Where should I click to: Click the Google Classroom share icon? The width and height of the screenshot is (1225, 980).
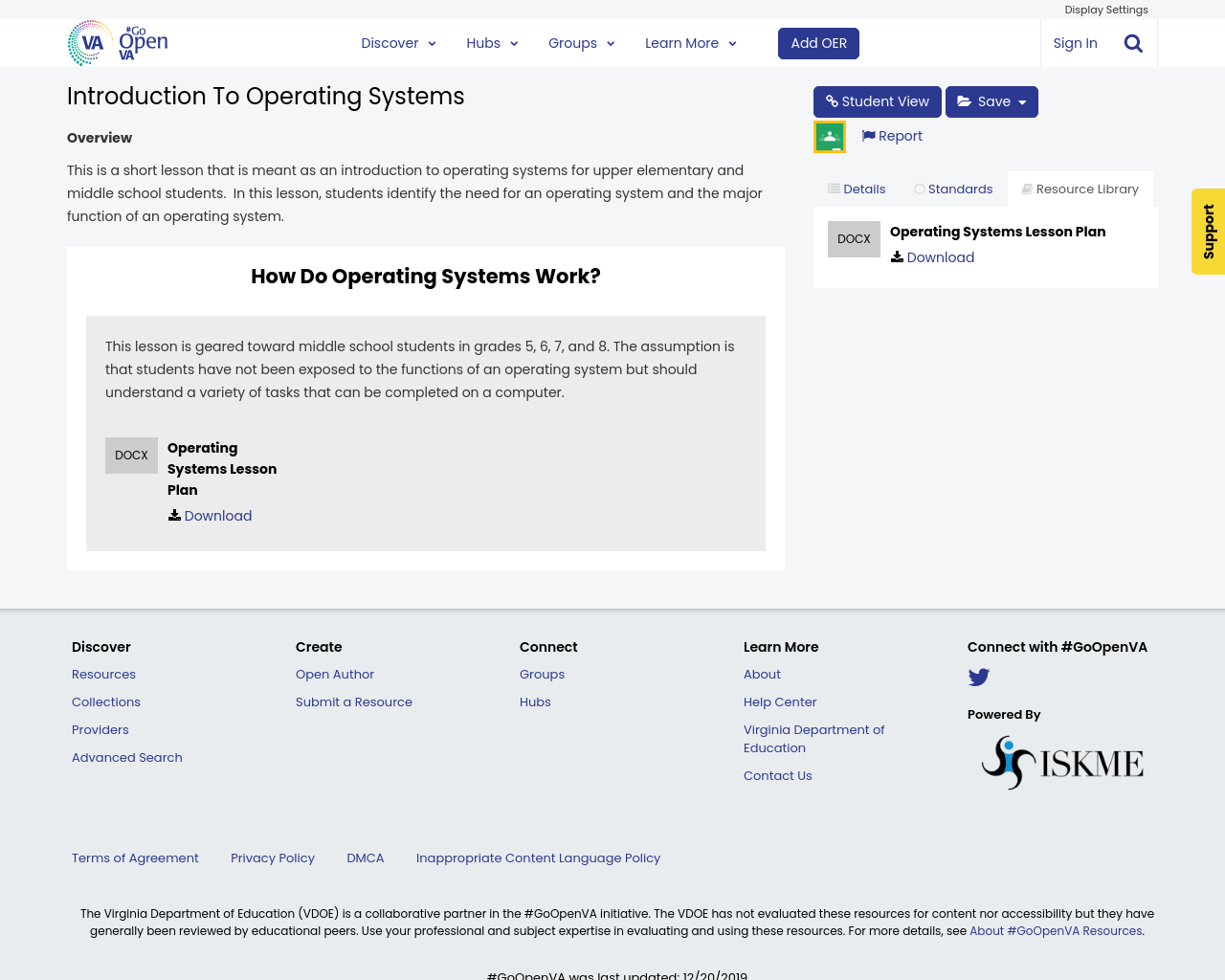[830, 137]
